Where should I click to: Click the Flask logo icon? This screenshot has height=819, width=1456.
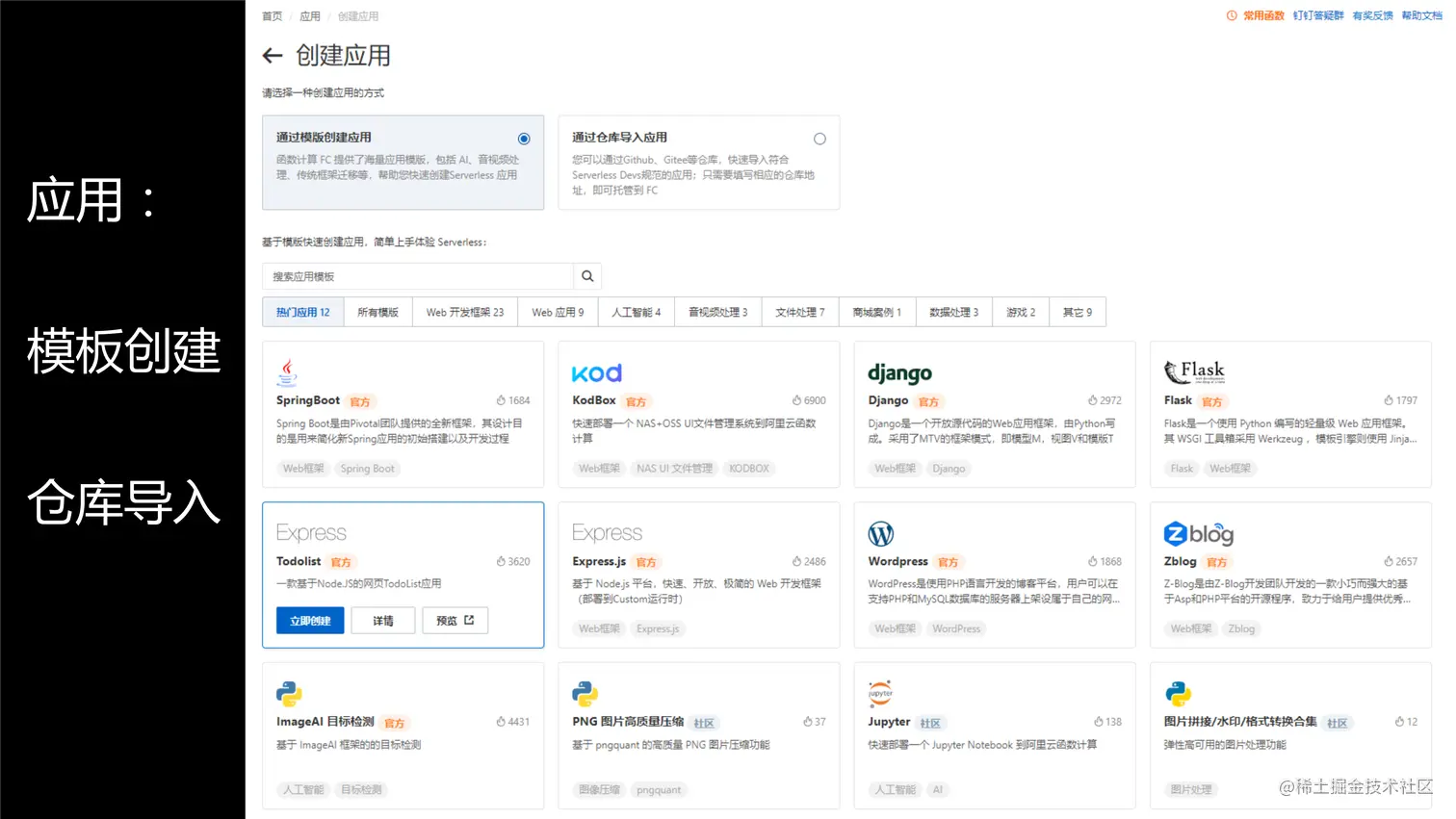(1194, 371)
